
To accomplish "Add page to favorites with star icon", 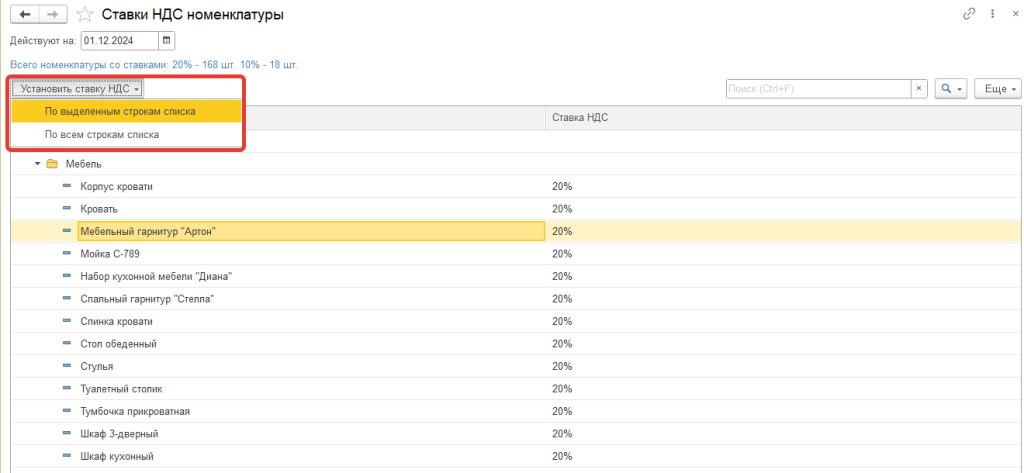I will (x=84, y=15).
